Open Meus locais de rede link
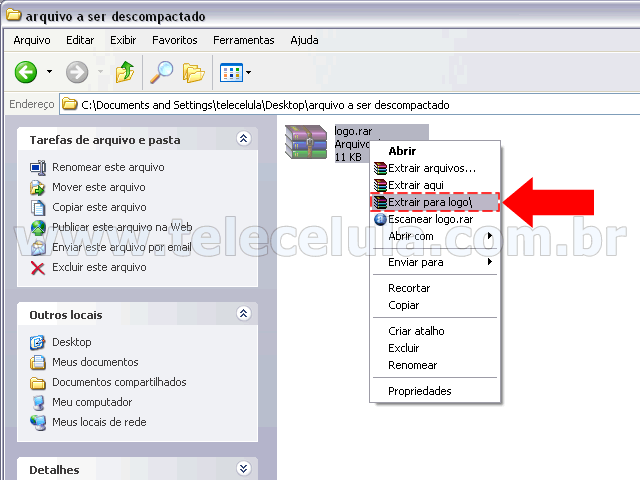Image resolution: width=640 pixels, height=480 pixels. point(99,422)
